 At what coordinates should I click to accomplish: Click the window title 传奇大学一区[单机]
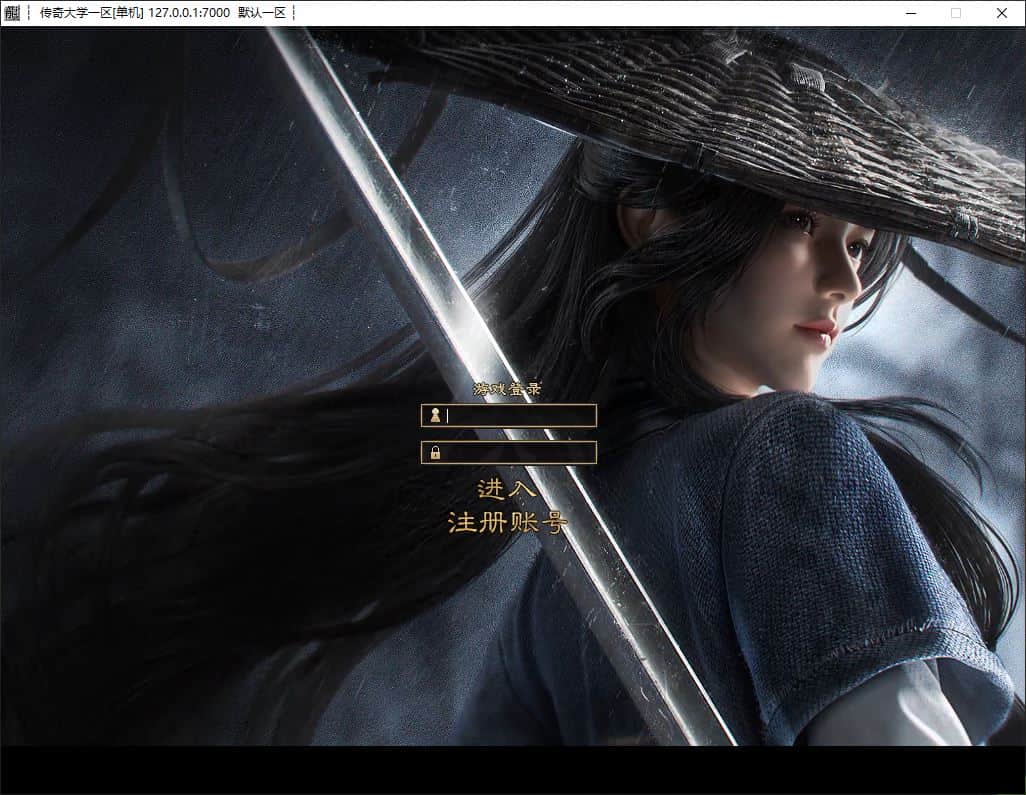coord(92,12)
